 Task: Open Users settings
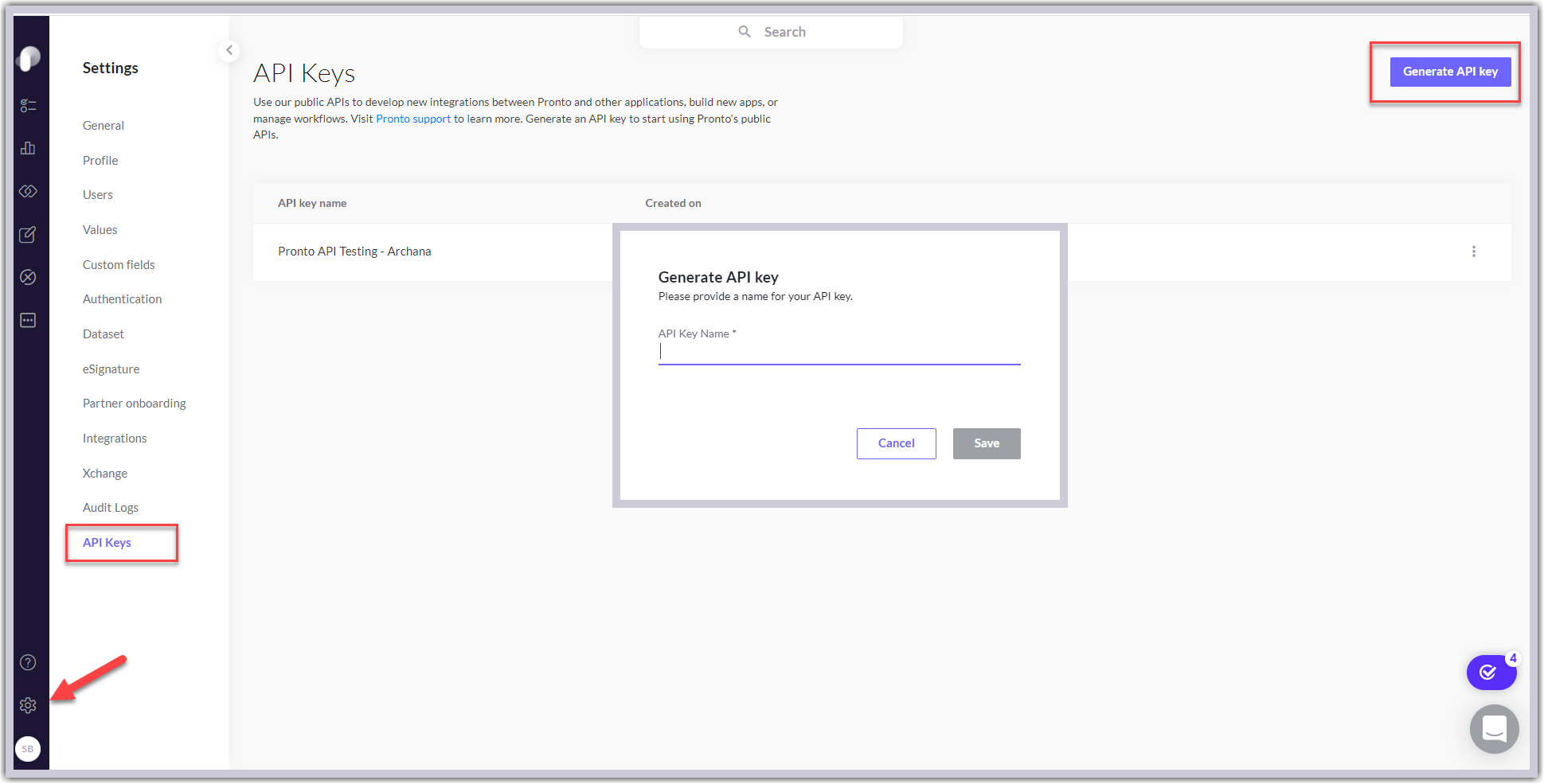pos(98,195)
